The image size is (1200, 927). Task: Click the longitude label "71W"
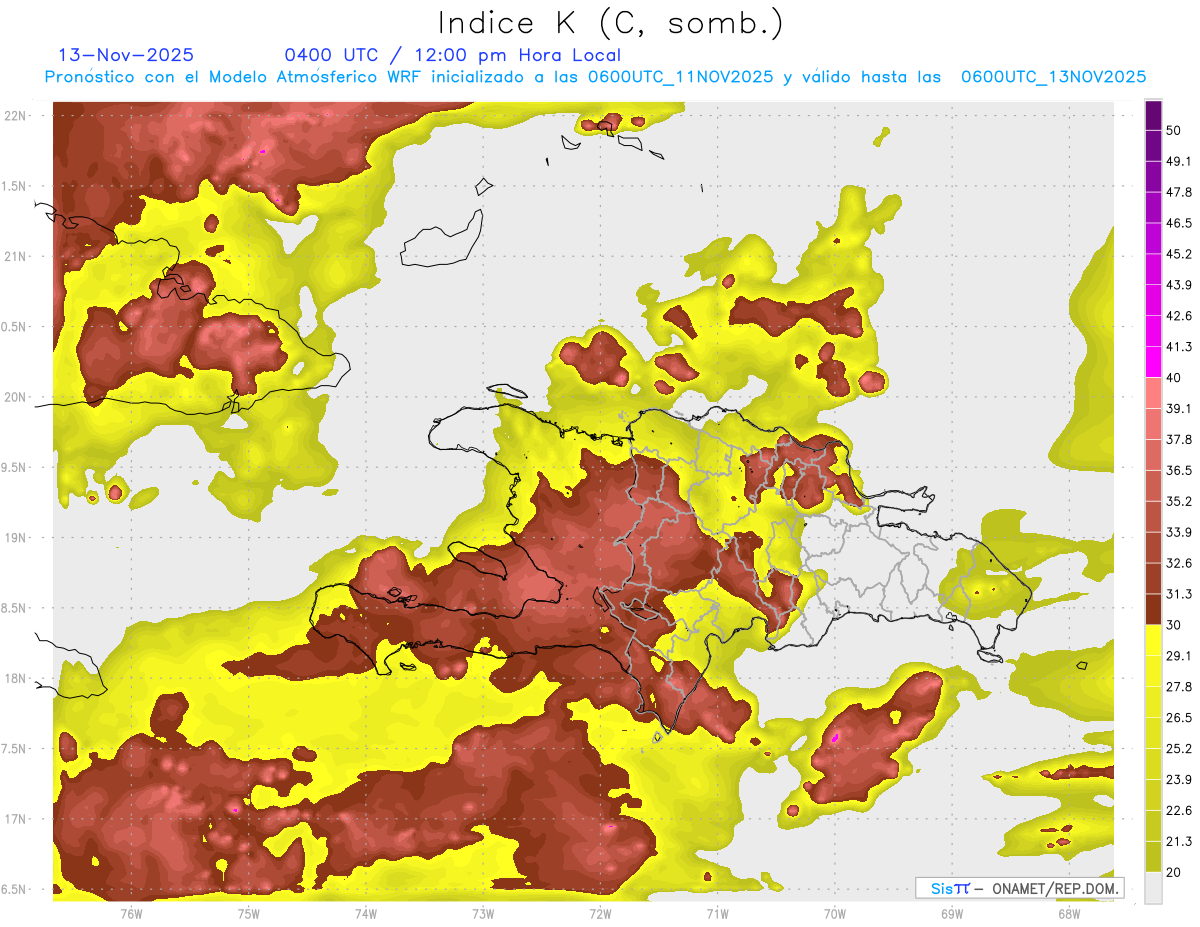point(717,914)
